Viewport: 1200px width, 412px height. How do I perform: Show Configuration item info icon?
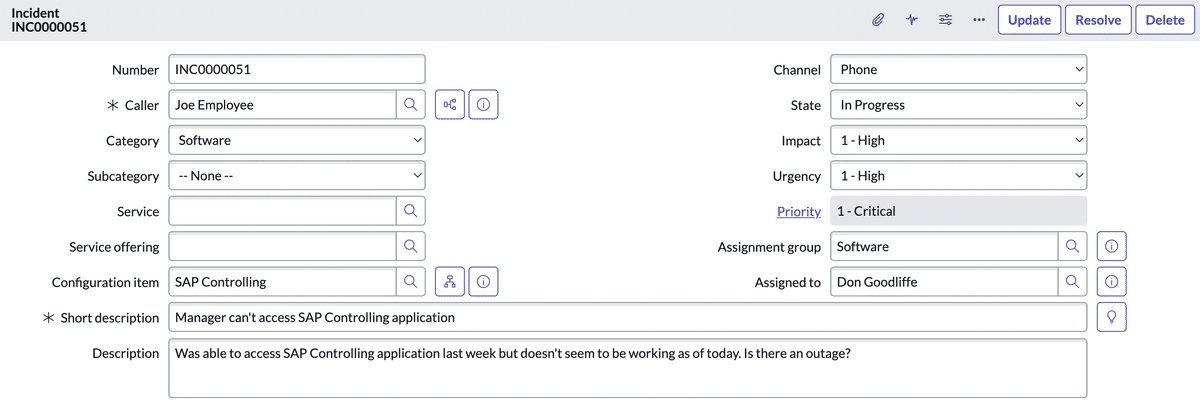483,282
